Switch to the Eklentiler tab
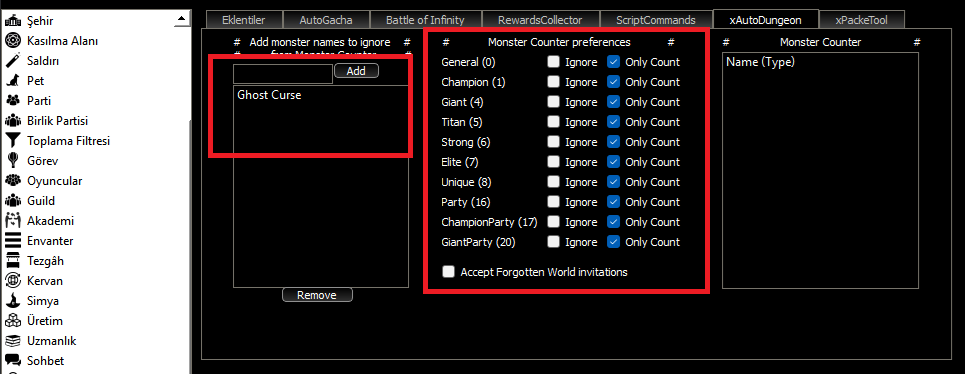The height and width of the screenshot is (374, 965). click(244, 20)
